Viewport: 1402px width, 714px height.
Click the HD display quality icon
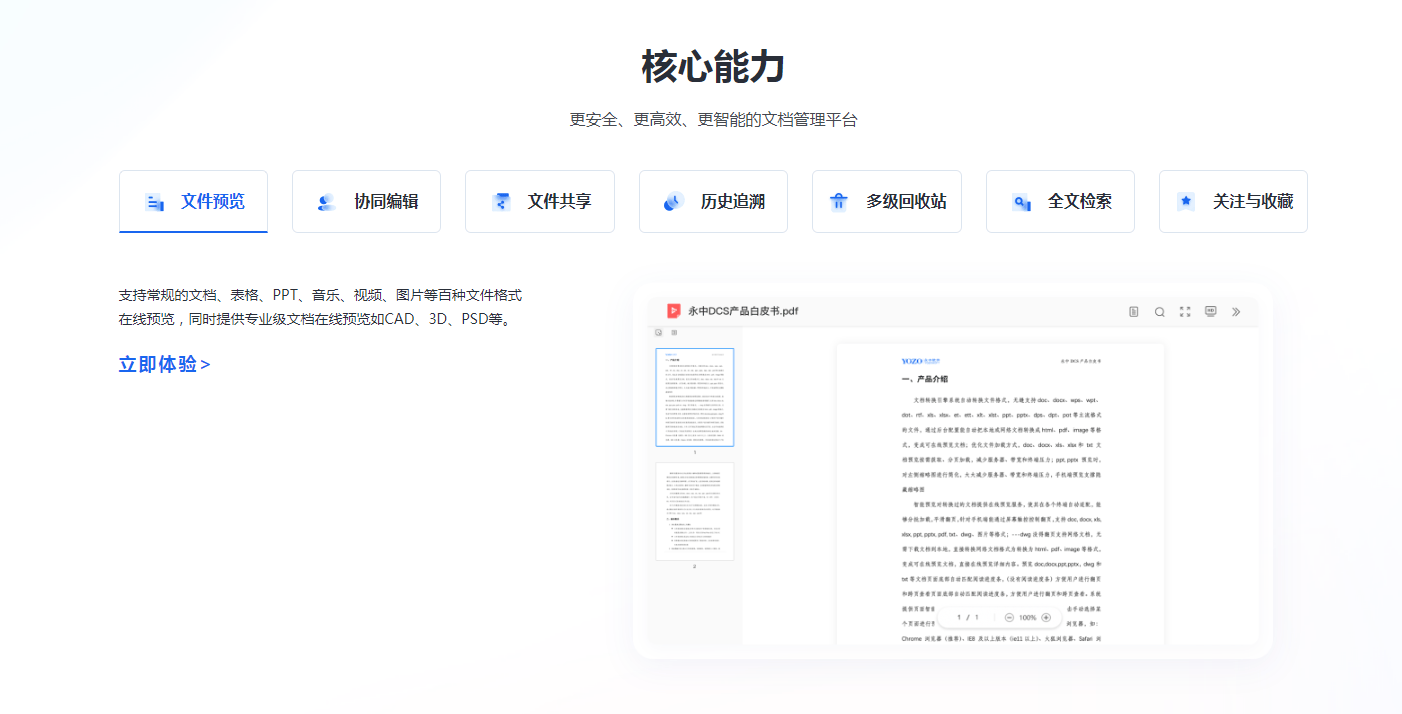(x=1210, y=311)
